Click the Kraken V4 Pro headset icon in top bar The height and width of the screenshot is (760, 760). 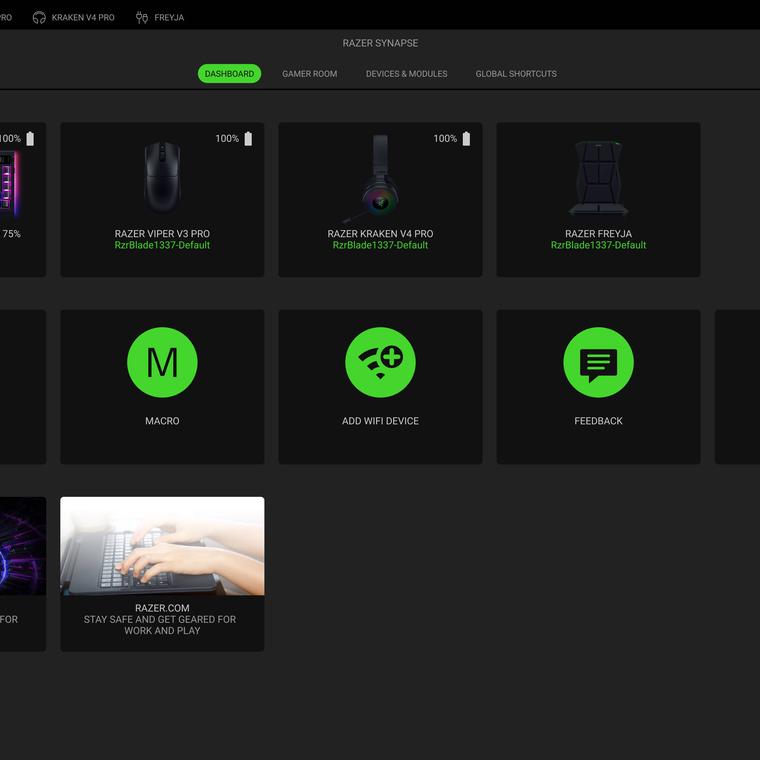pos(39,17)
